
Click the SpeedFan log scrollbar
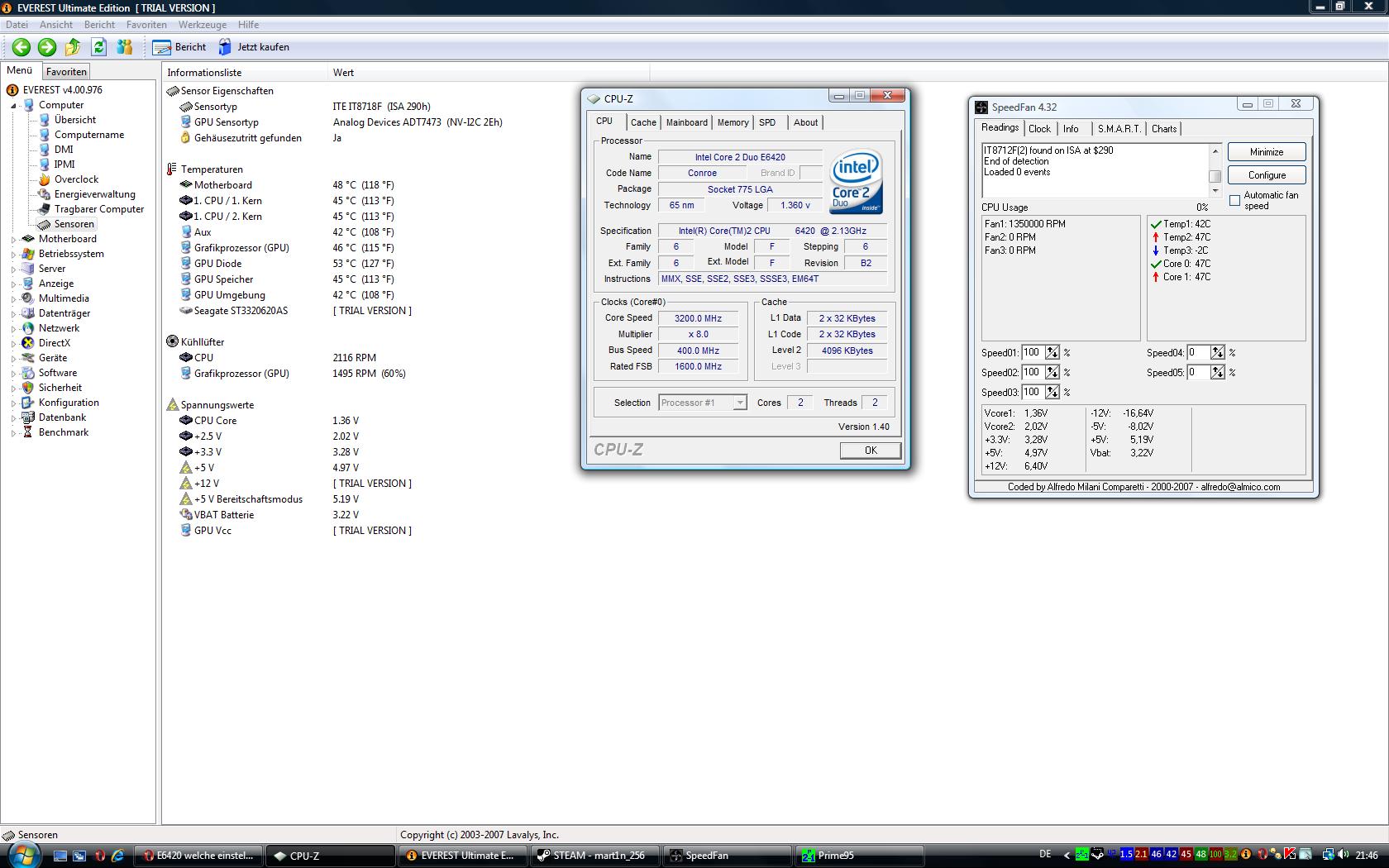pos(1215,170)
